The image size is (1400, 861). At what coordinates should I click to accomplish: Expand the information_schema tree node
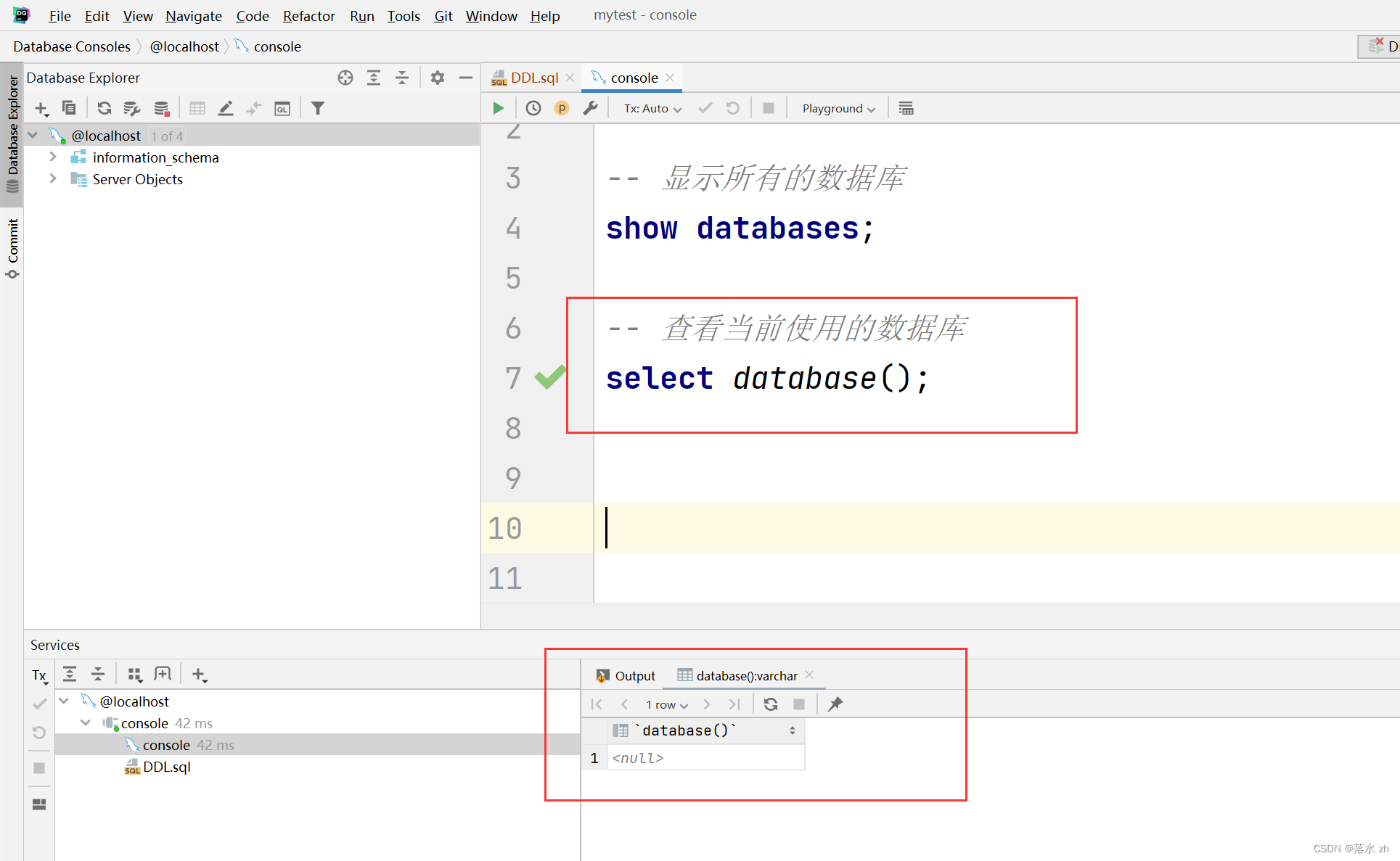point(53,158)
